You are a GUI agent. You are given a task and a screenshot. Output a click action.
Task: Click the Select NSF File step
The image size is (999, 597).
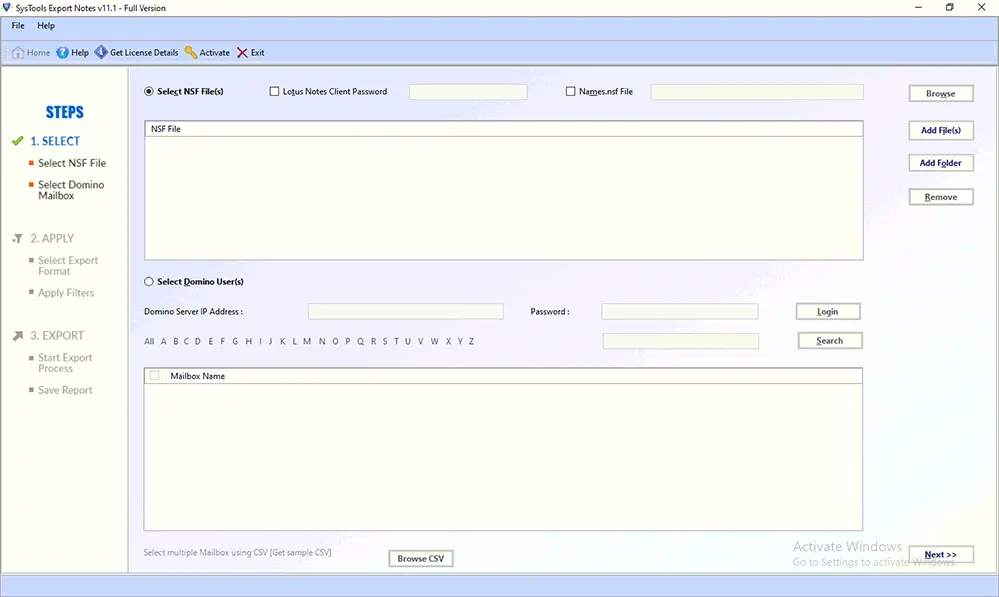pos(72,163)
